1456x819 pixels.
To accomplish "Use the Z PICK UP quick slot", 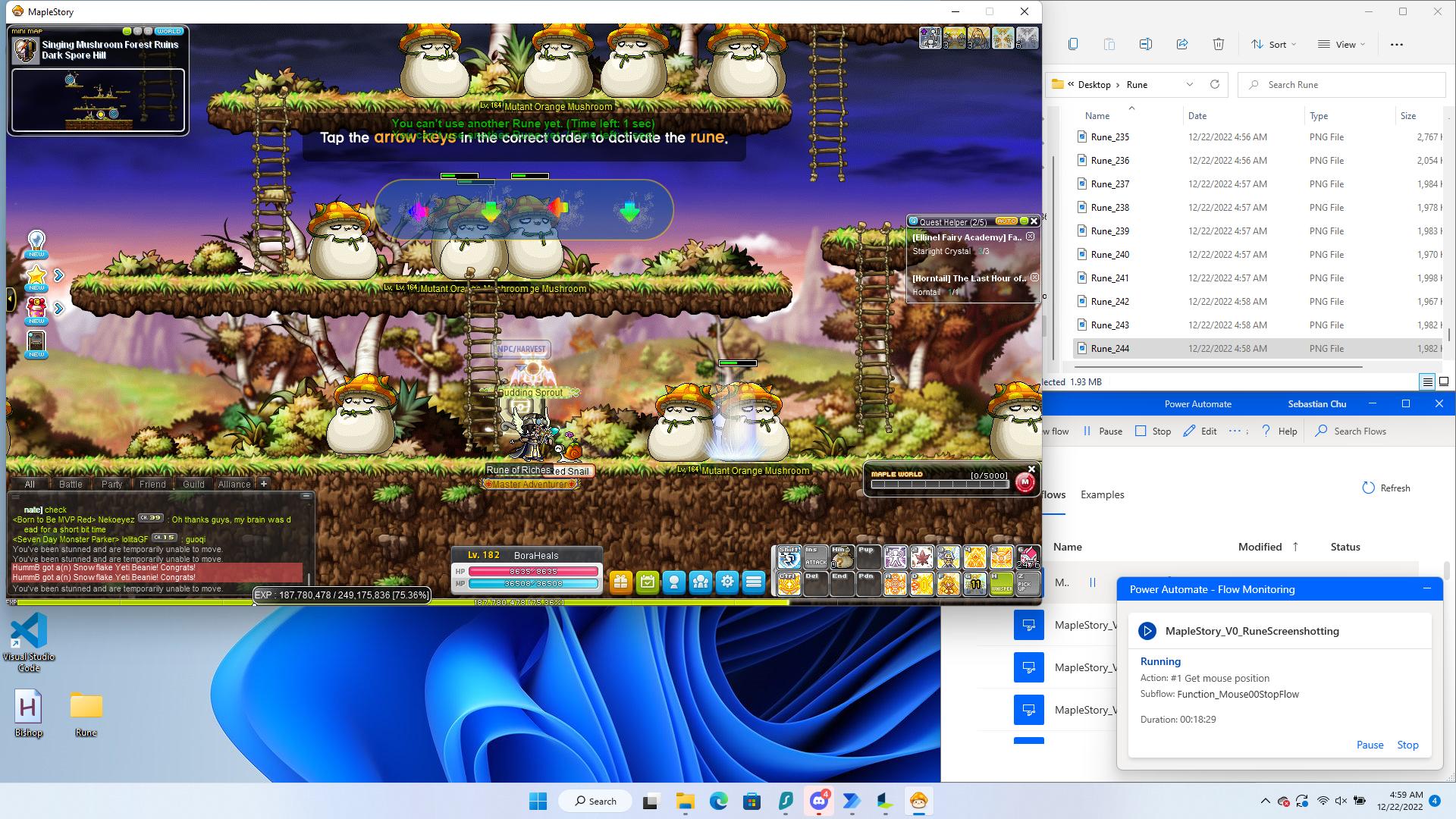I will point(1027,583).
